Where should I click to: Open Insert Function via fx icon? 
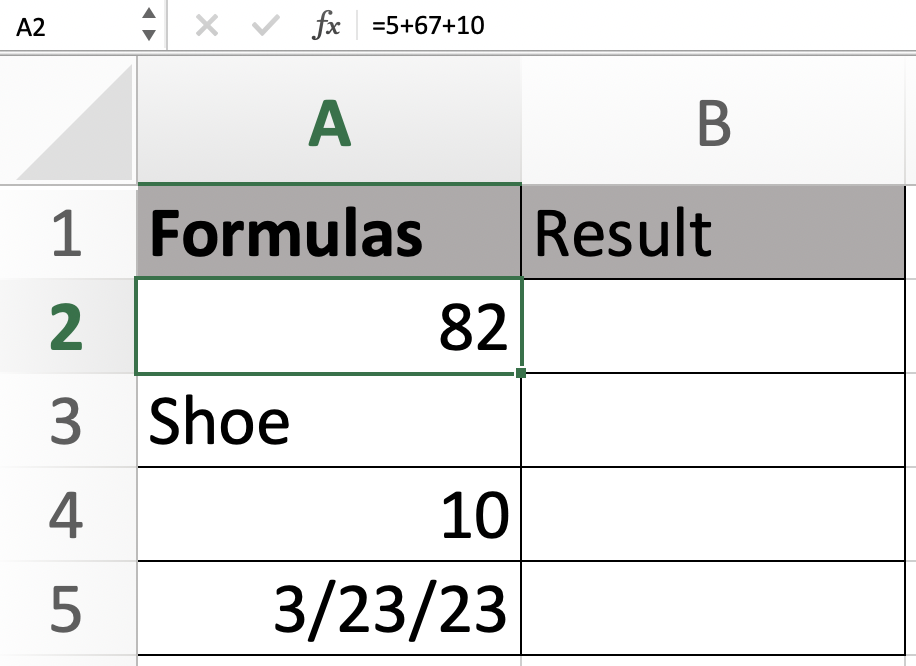(x=326, y=26)
